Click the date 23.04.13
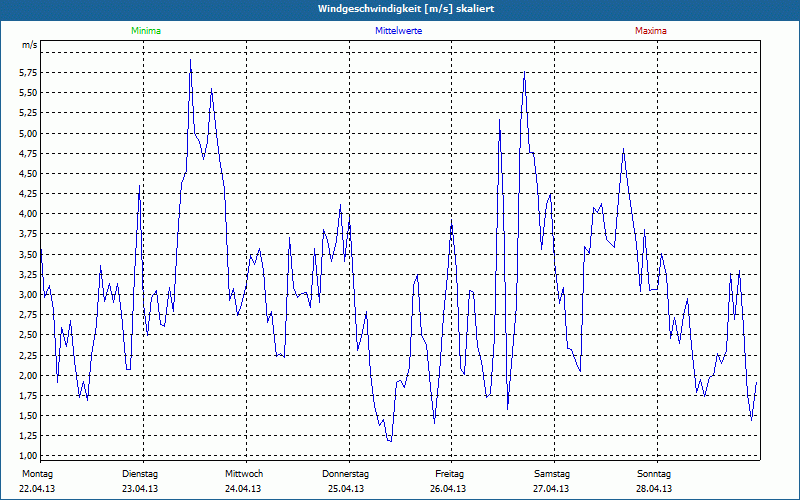 tap(140, 489)
